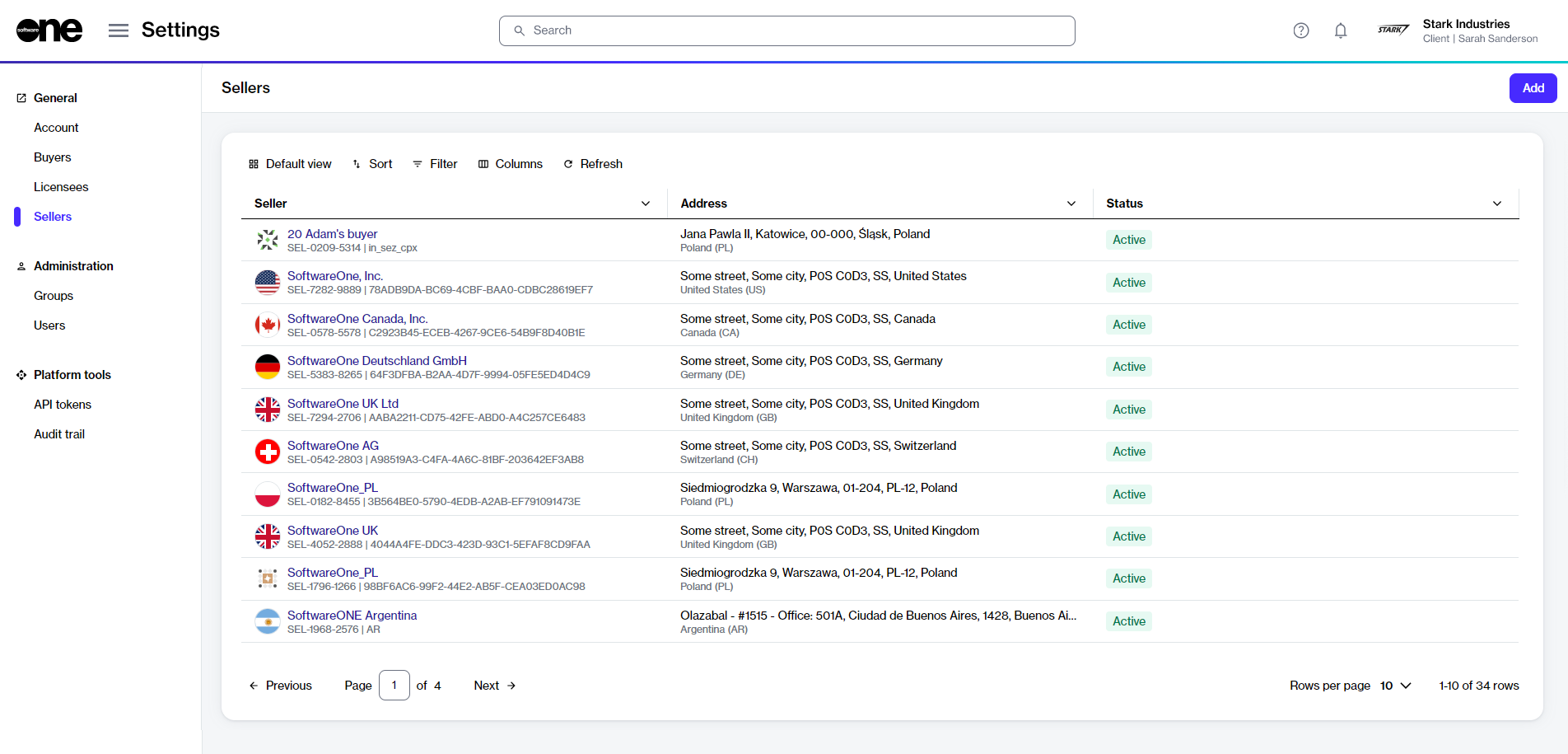Click the Canada flag seller icon

coord(268,325)
